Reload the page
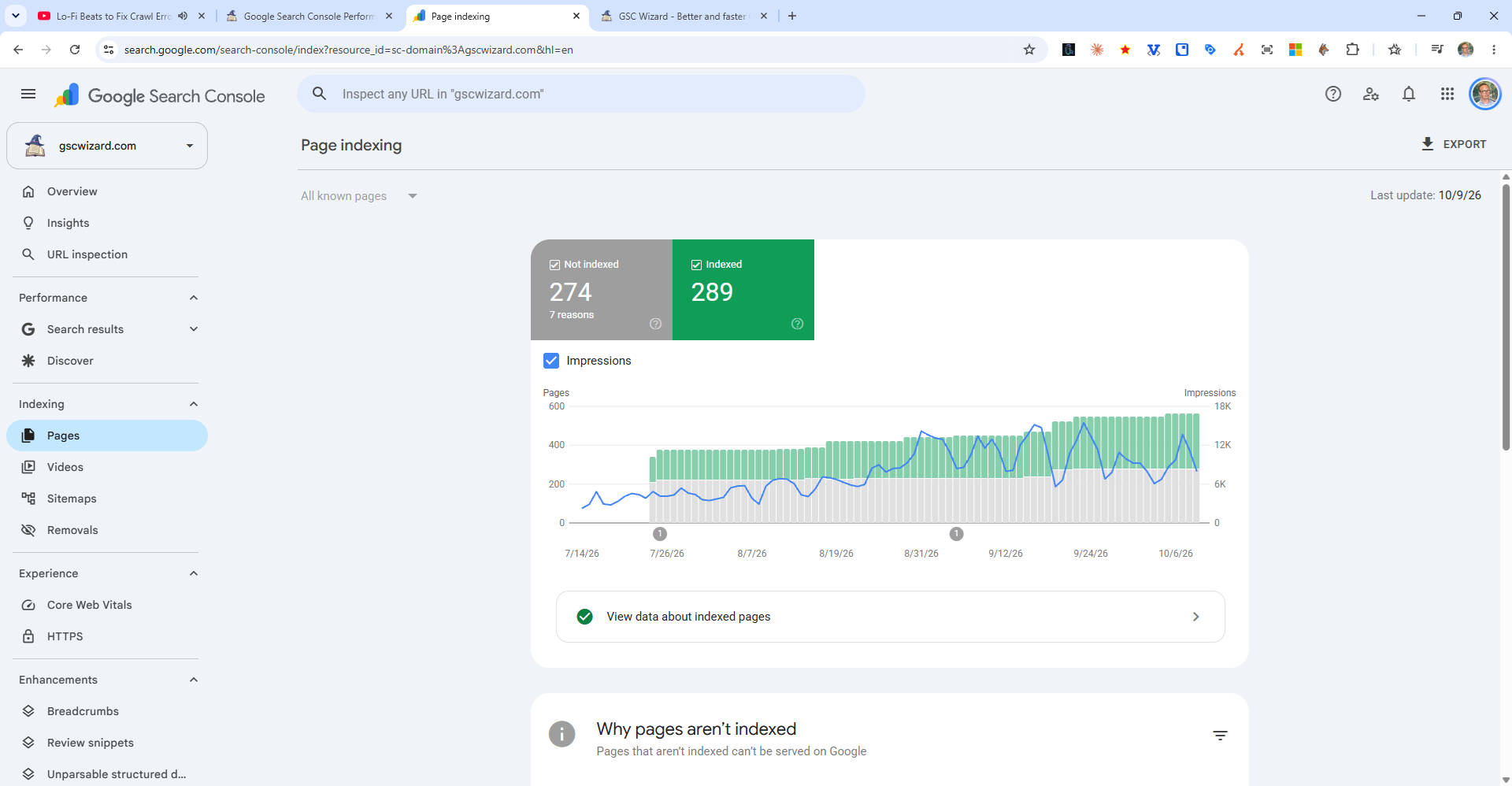1512x786 pixels. click(75, 50)
